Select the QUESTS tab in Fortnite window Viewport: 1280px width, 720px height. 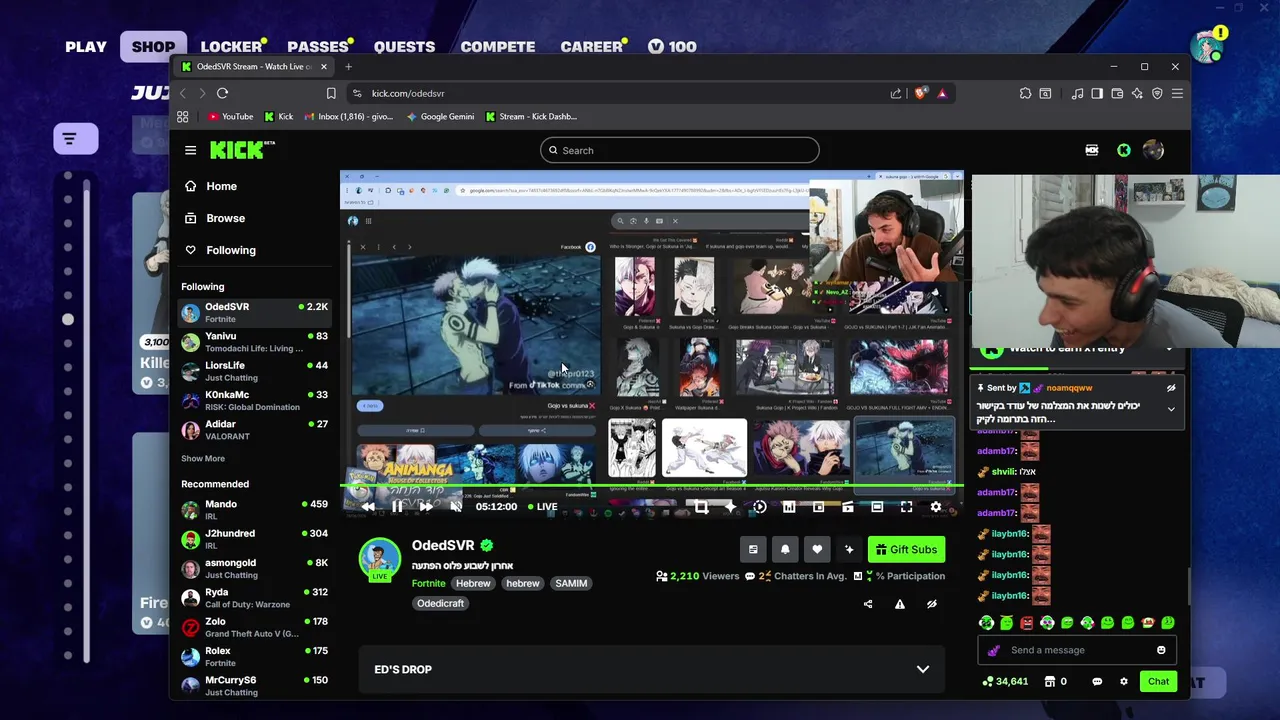click(404, 46)
